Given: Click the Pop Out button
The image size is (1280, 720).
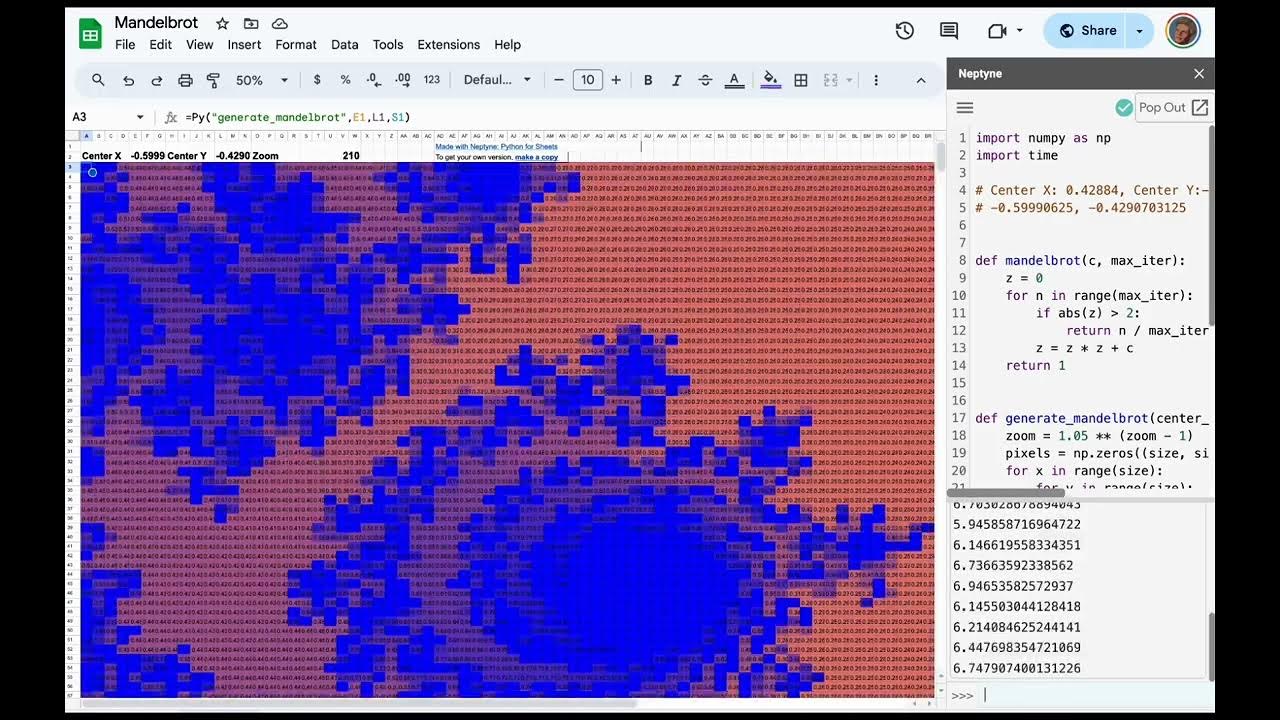Looking at the screenshot, I should (x=1173, y=107).
